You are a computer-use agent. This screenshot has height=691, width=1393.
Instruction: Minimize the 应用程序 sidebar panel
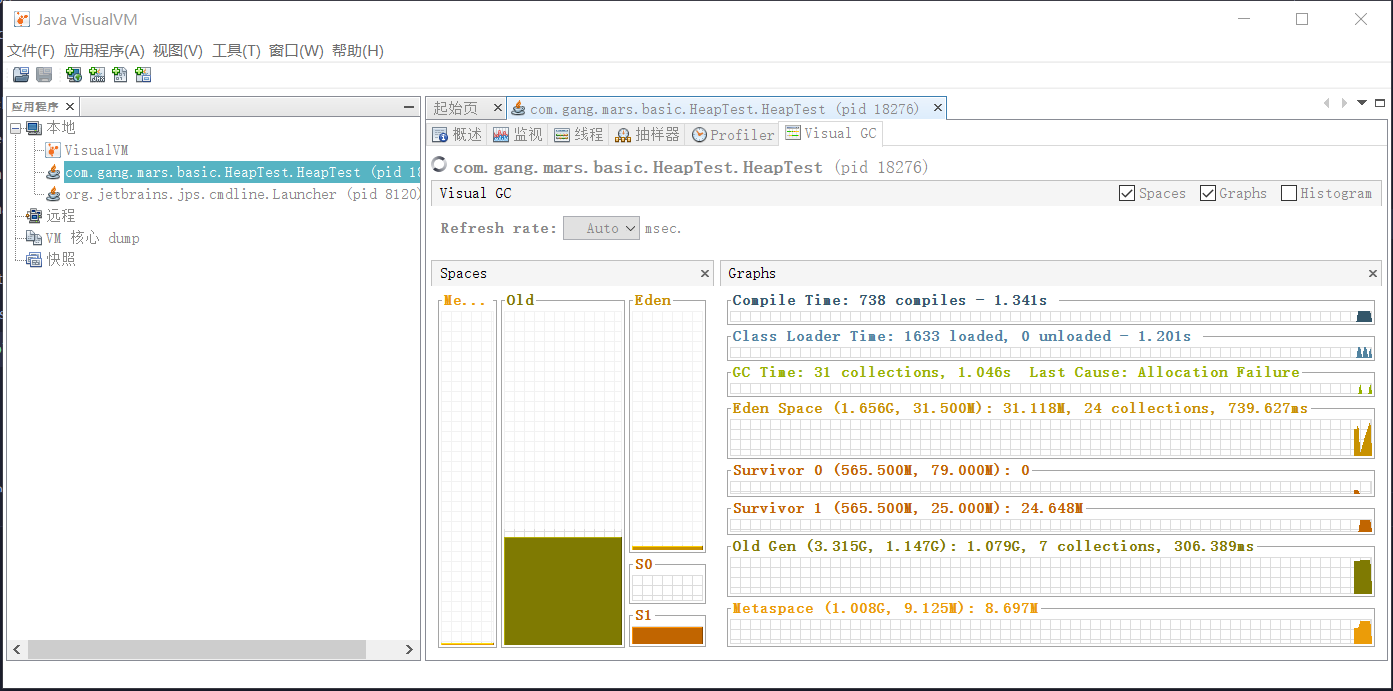click(x=408, y=106)
